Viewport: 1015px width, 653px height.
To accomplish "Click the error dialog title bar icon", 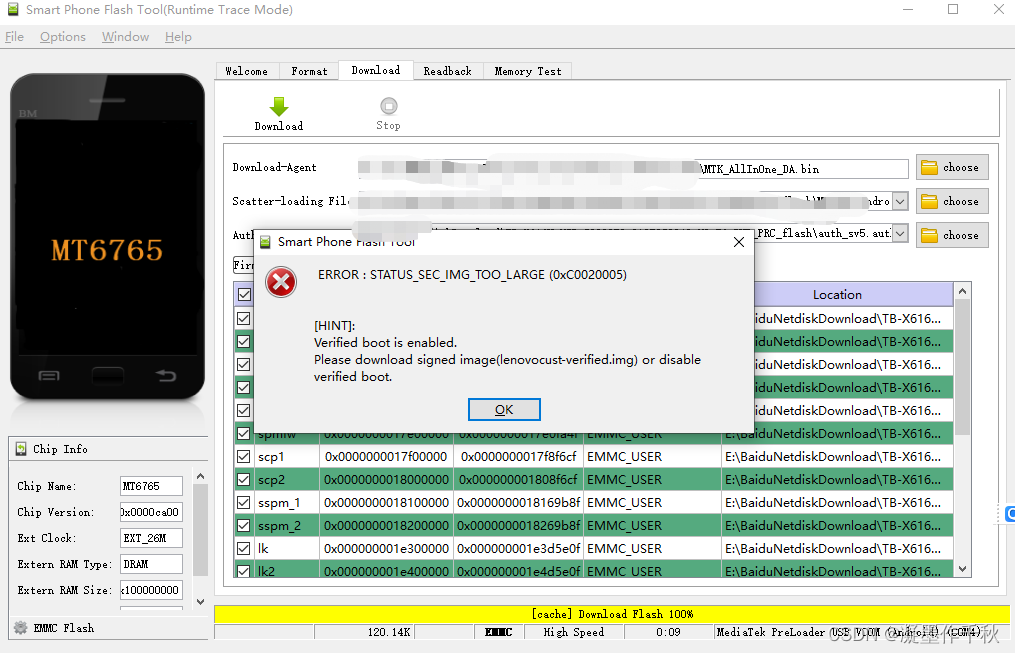I will click(265, 242).
